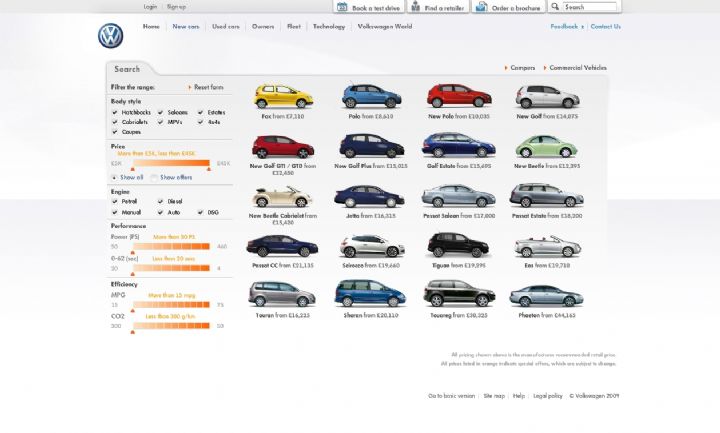Select the blue Sharan car image
This screenshot has width=720, height=433.
pos(370,294)
